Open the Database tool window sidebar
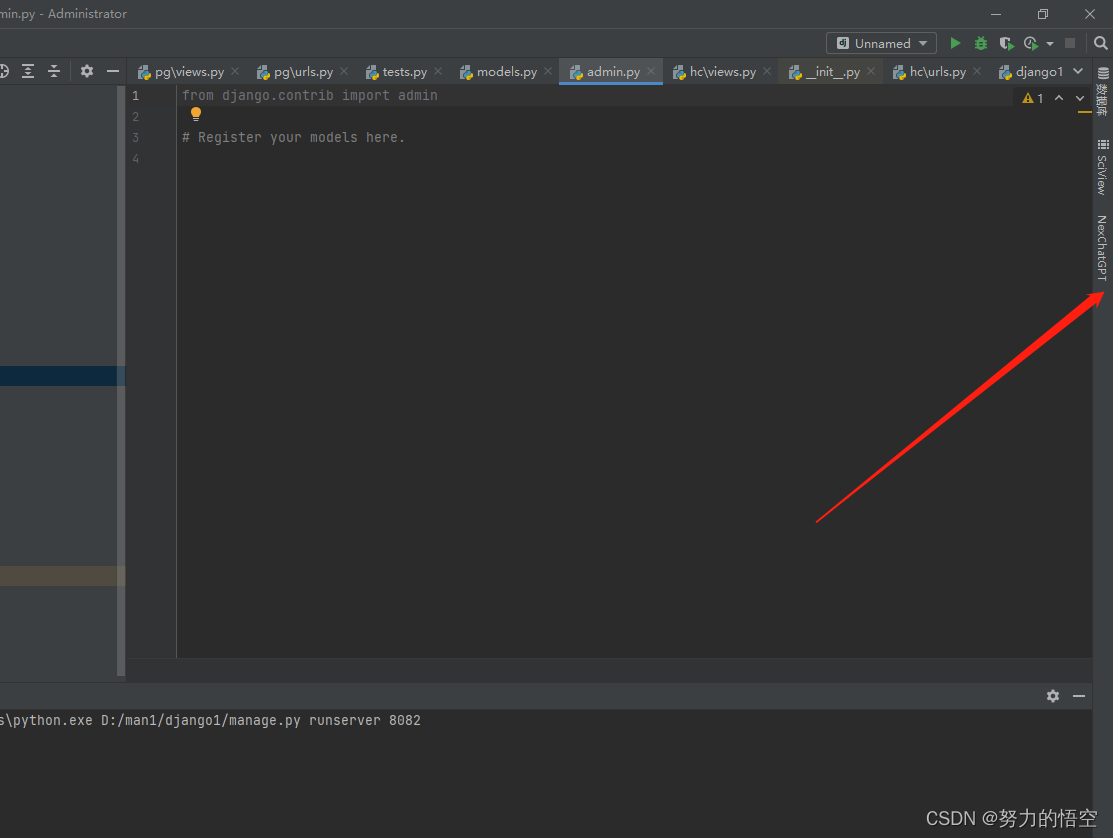Image resolution: width=1113 pixels, height=838 pixels. (1102, 91)
